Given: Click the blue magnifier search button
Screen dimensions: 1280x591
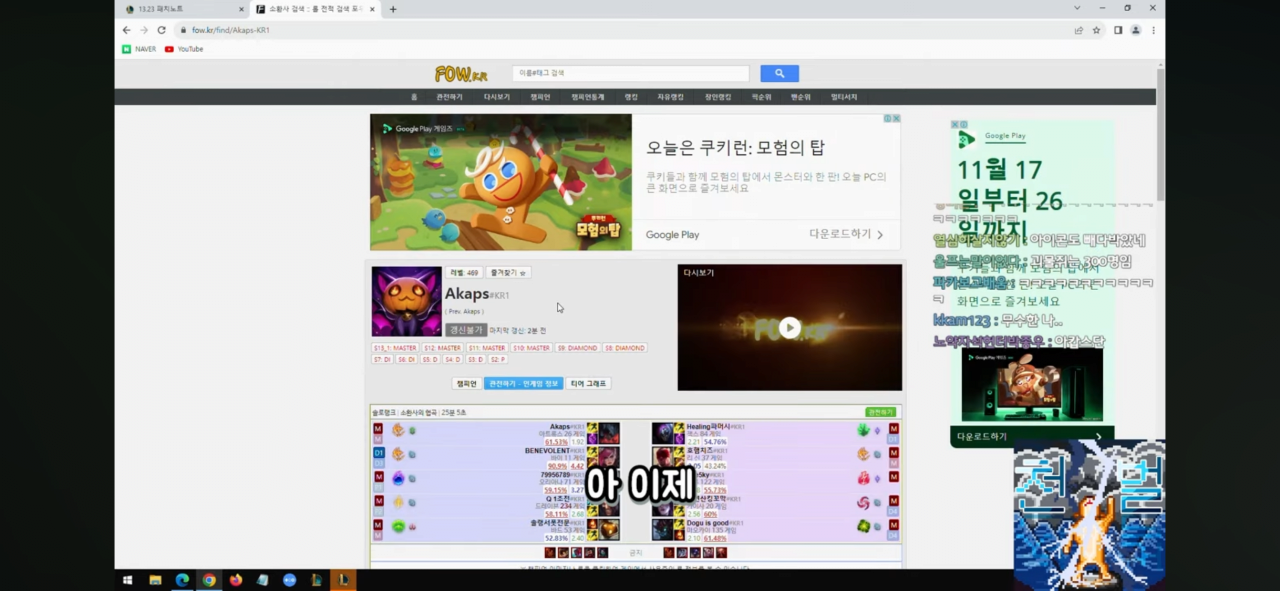Looking at the screenshot, I should click(x=779, y=74).
